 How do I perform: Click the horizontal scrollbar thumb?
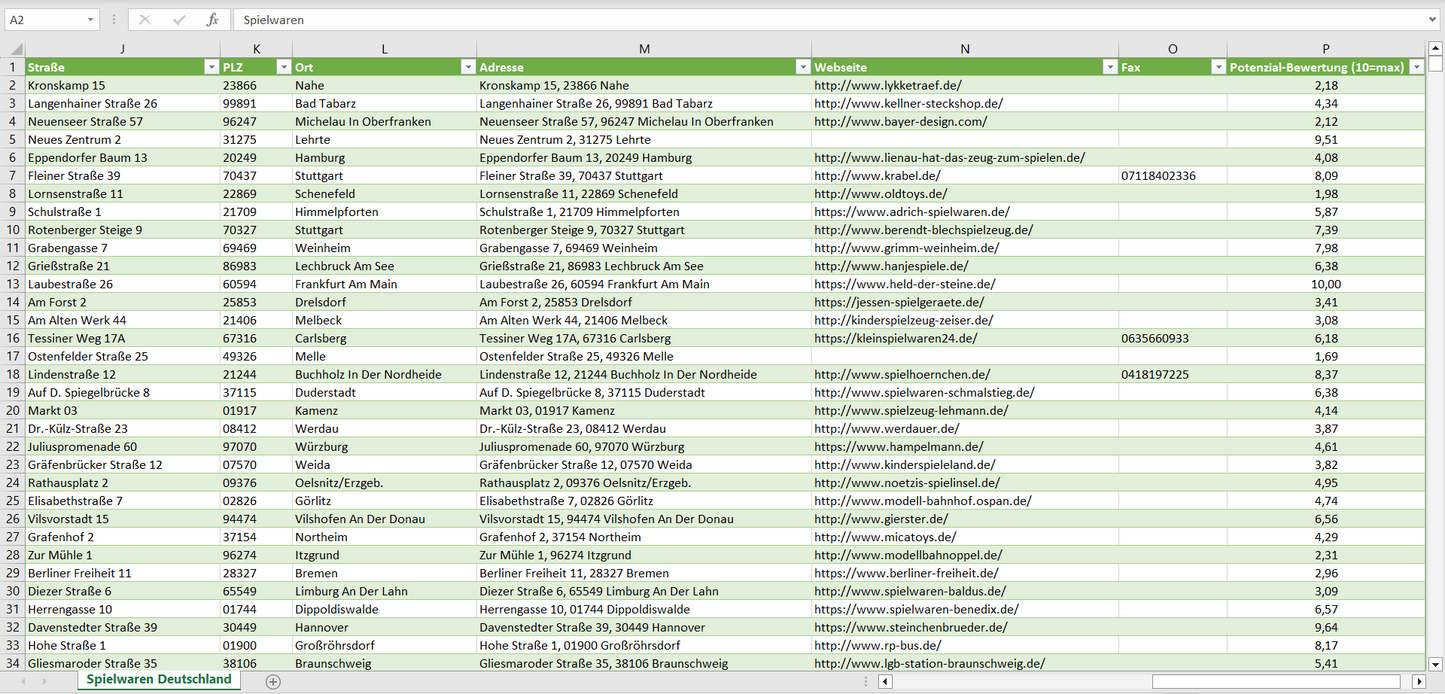(1278, 681)
